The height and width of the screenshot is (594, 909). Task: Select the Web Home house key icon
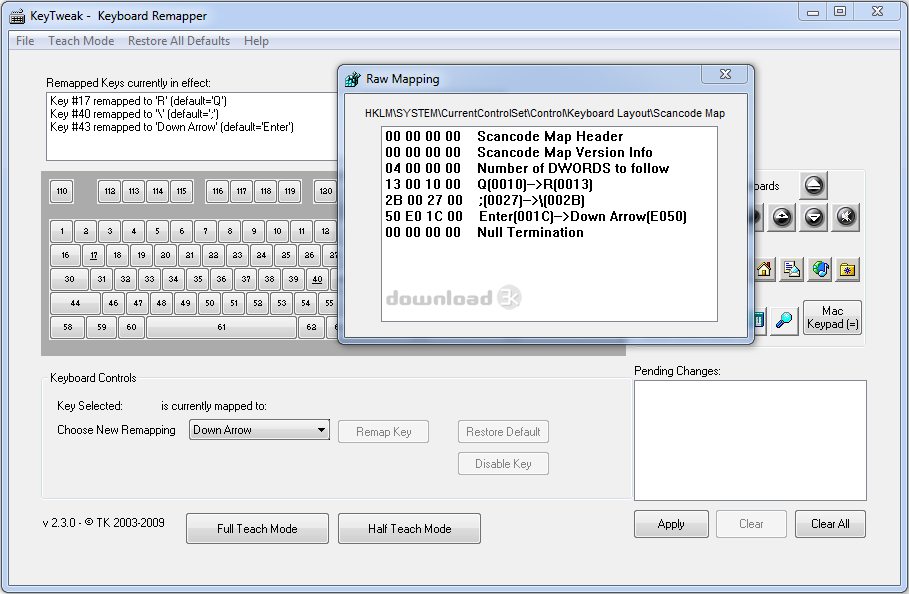pos(763,269)
